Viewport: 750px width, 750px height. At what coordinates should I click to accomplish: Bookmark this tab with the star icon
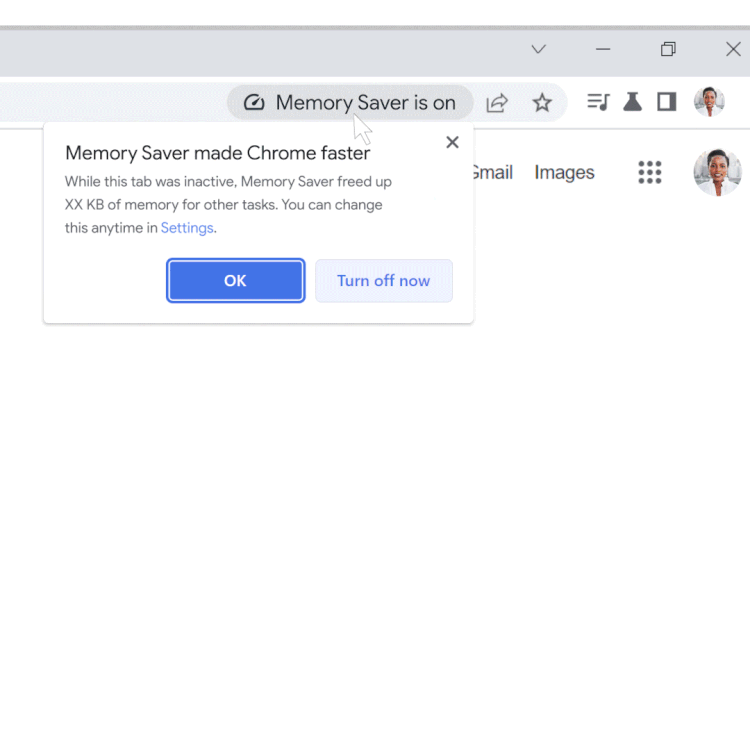point(542,102)
